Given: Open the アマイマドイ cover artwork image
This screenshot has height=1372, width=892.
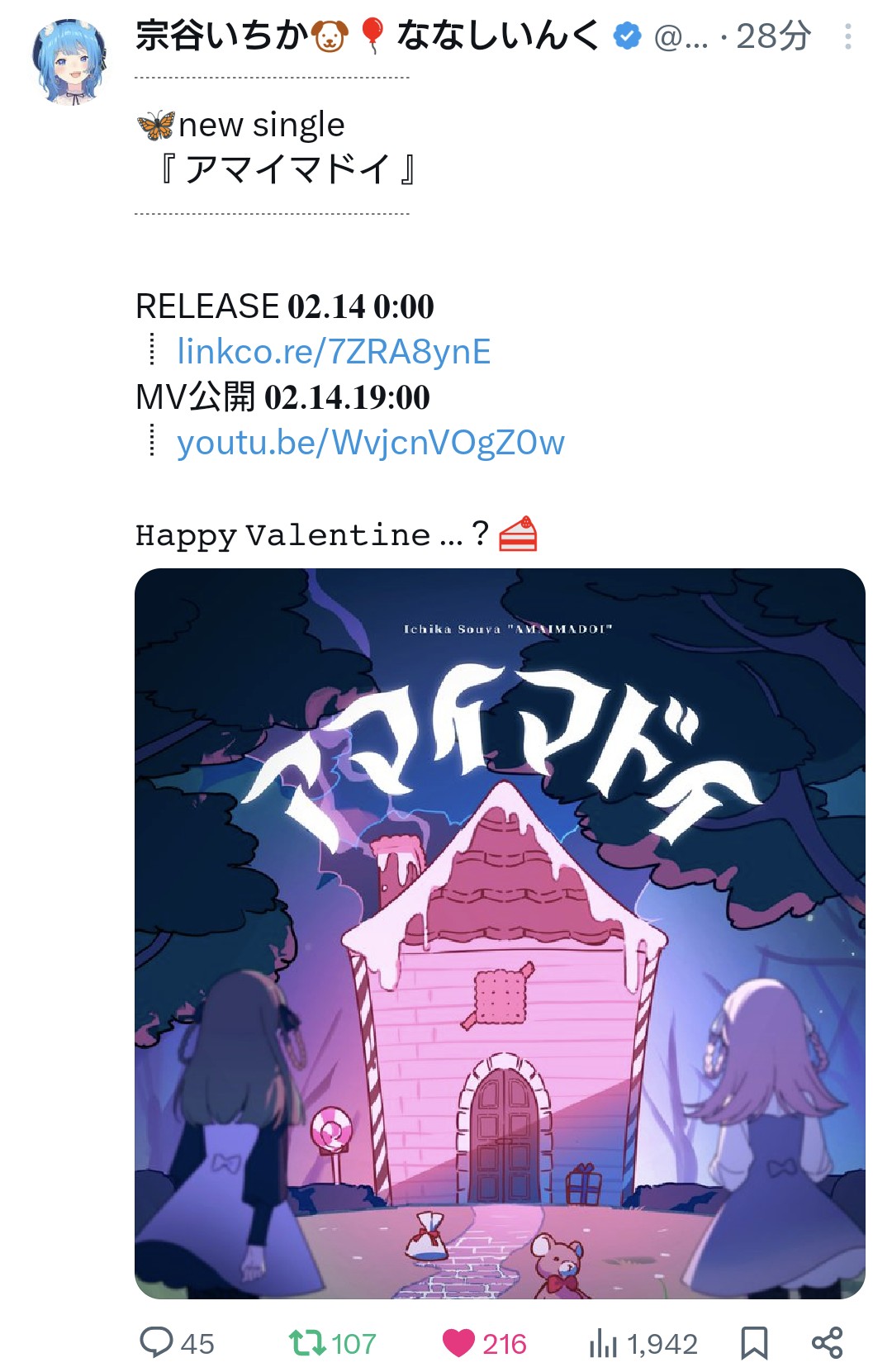Looking at the screenshot, I should click(500, 933).
